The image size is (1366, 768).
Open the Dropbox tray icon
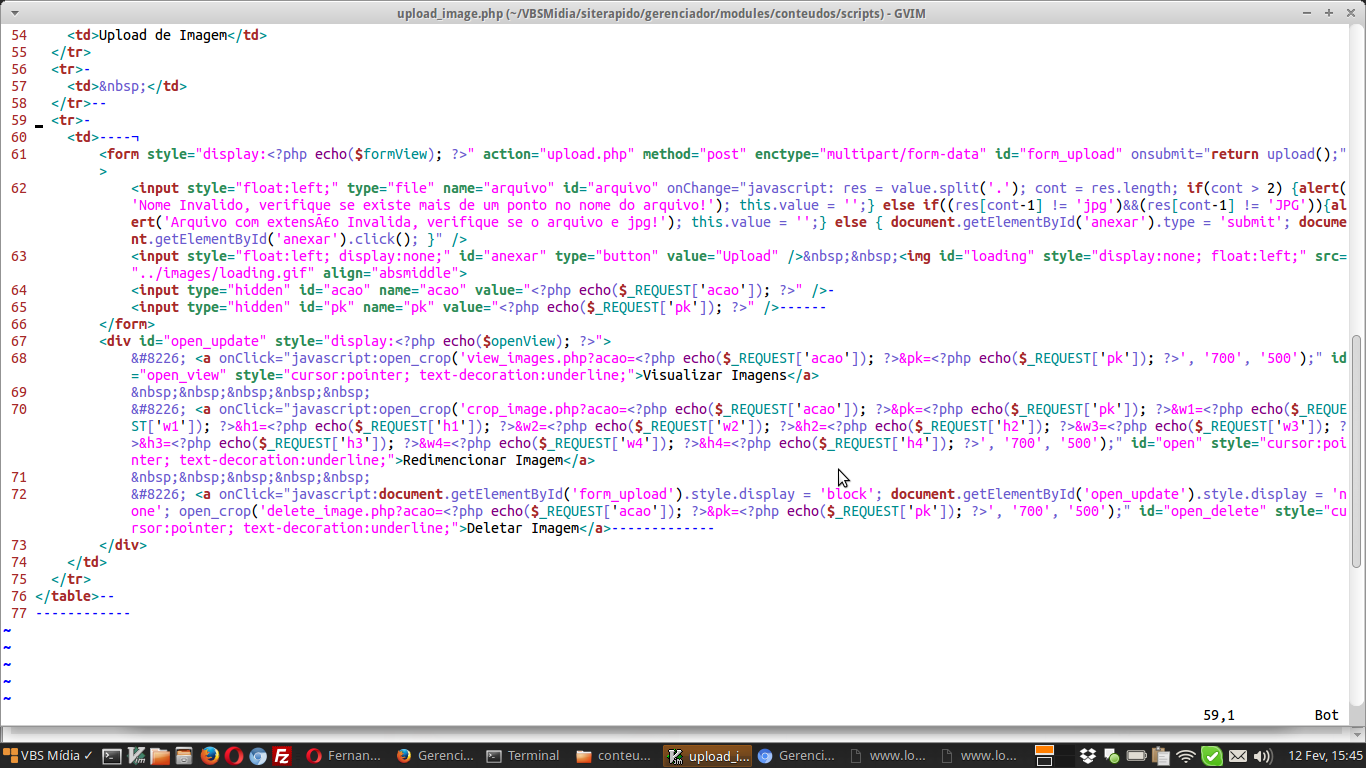coord(1089,756)
